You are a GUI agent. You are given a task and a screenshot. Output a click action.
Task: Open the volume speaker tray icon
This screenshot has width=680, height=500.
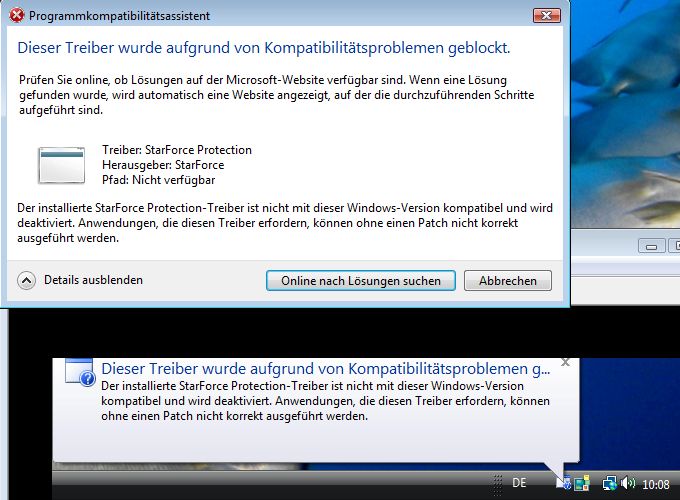point(628,483)
